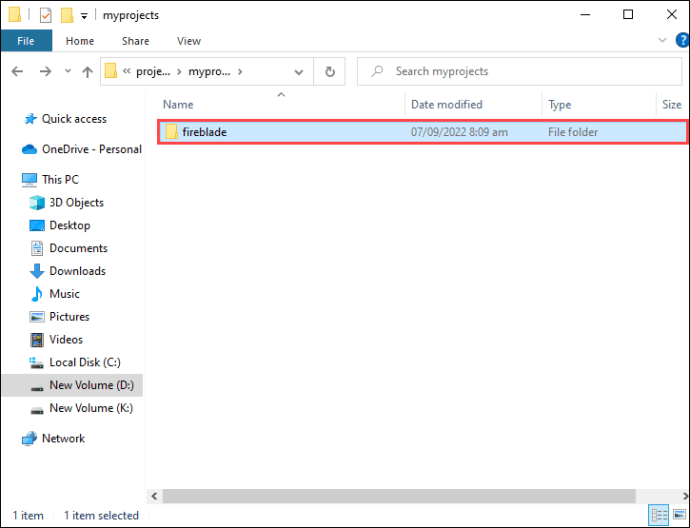The image size is (690, 528).
Task: Click the horizontal scrollbar at the bottom
Action: [400, 496]
